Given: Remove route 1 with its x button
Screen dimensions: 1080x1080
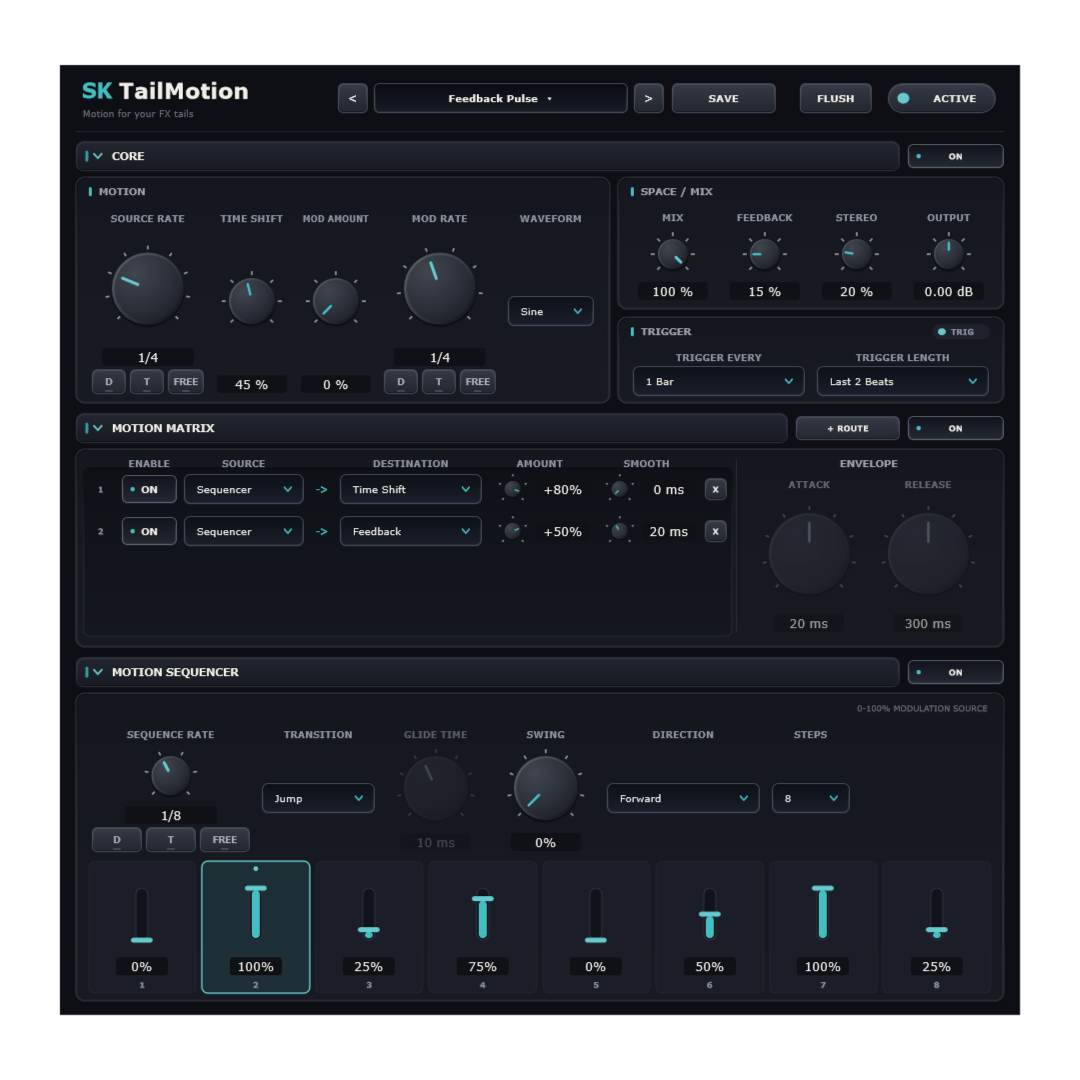Looking at the screenshot, I should pos(715,490).
